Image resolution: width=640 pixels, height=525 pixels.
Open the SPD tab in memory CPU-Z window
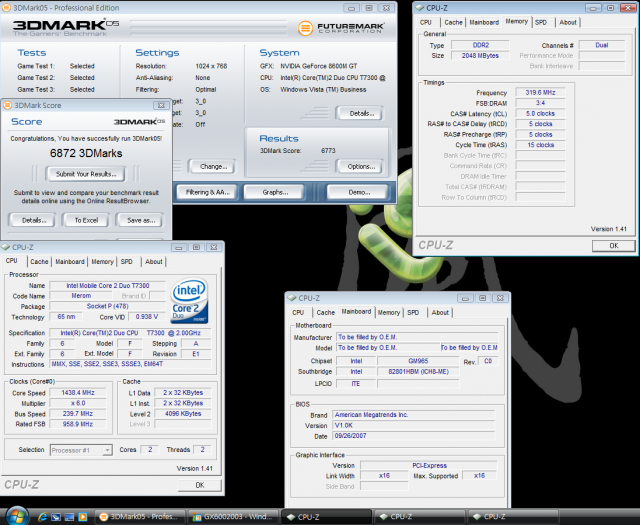[x=541, y=22]
